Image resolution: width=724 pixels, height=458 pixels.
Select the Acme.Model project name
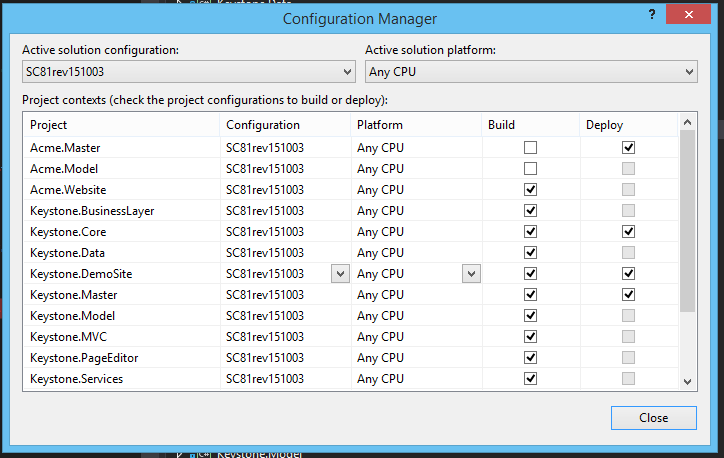[x=64, y=169]
